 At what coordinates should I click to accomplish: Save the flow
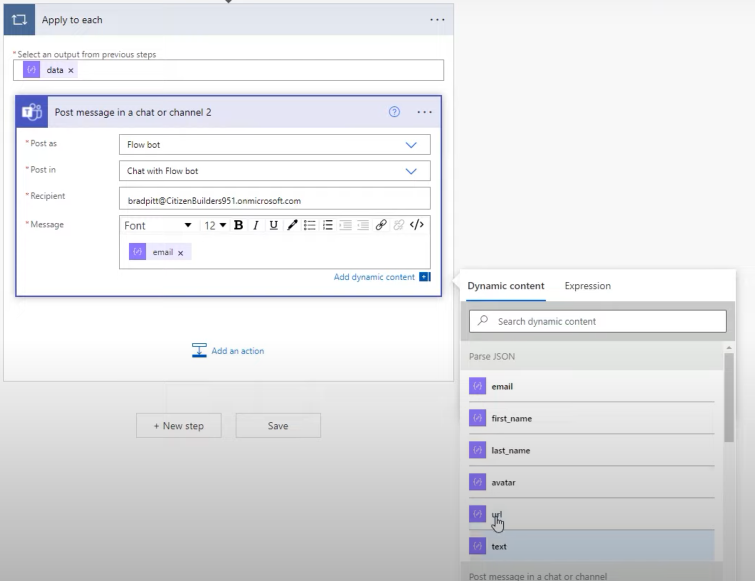(x=278, y=426)
